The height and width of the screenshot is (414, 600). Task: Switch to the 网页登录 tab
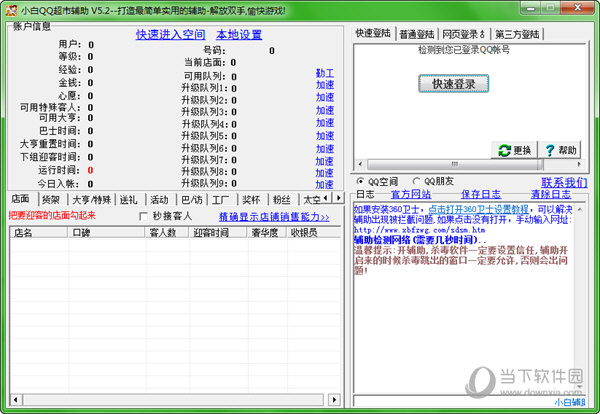(463, 34)
